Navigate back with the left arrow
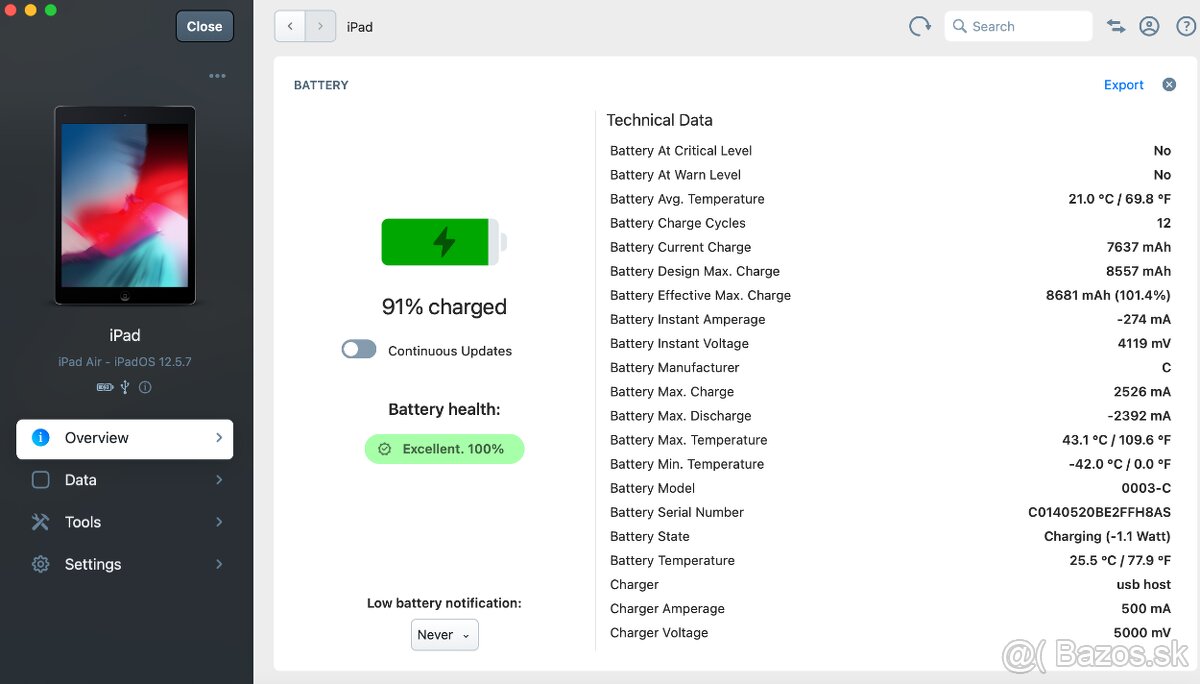1200x684 pixels. 290,27
